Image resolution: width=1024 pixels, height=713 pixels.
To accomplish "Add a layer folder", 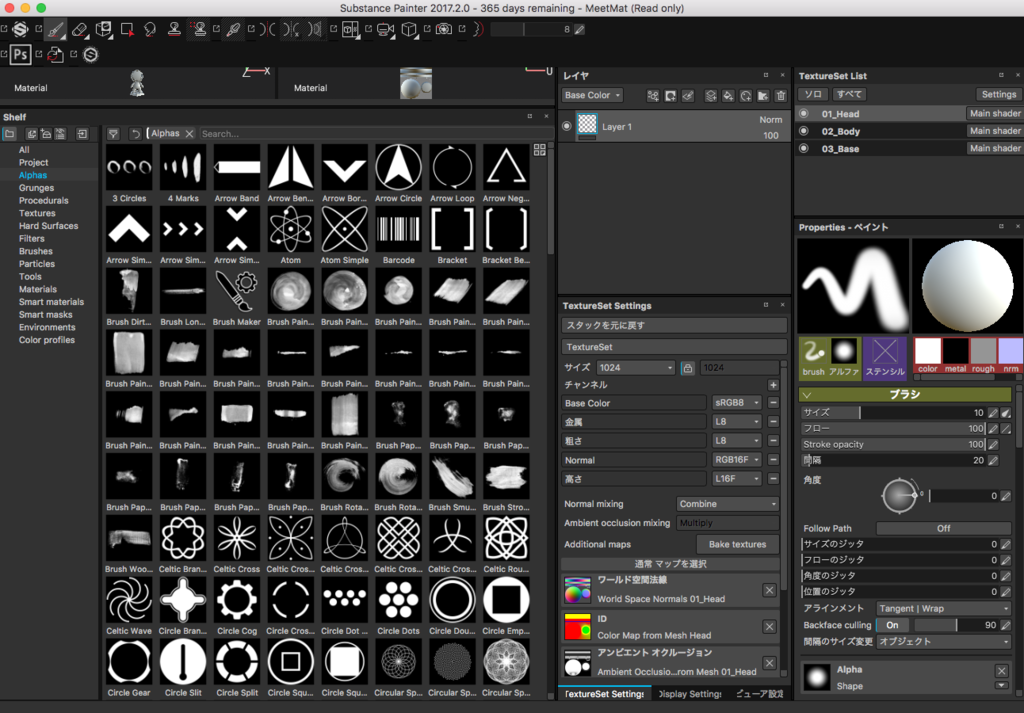I will coord(763,95).
